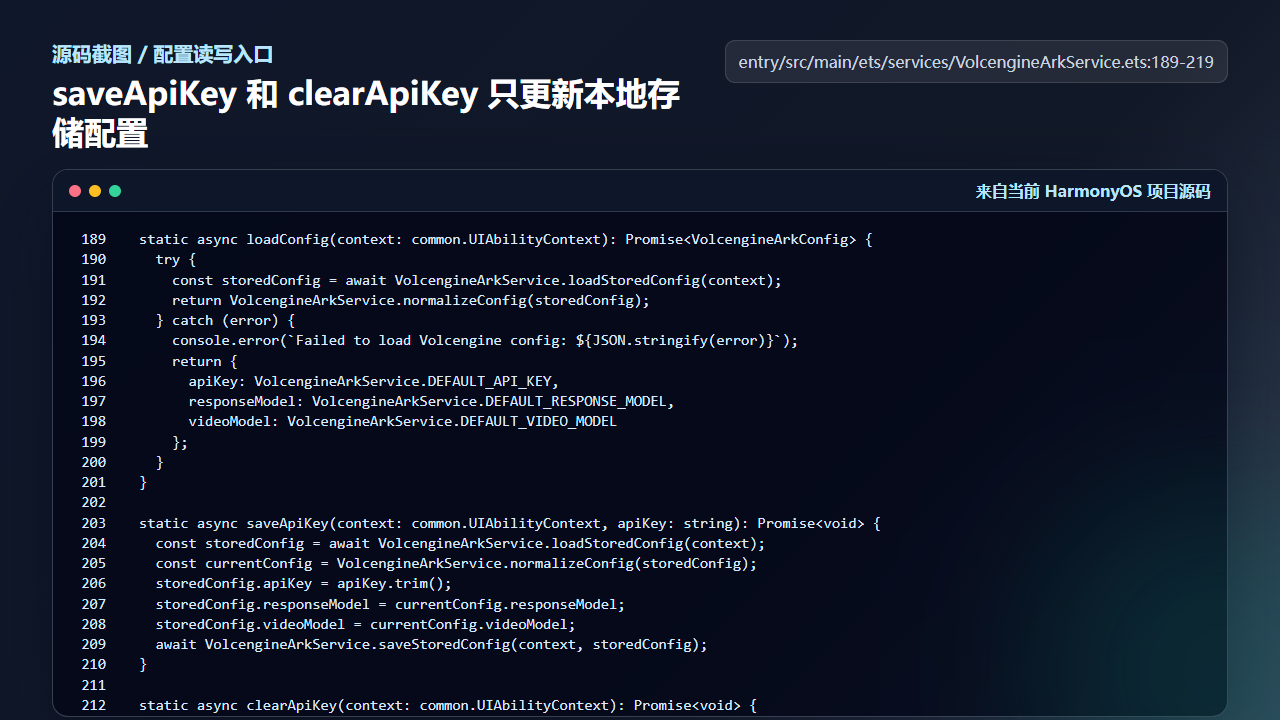This screenshot has width=1280, height=720.
Task: Click the 'storedConfig.videoModel' assignment line
Action: click(x=366, y=624)
